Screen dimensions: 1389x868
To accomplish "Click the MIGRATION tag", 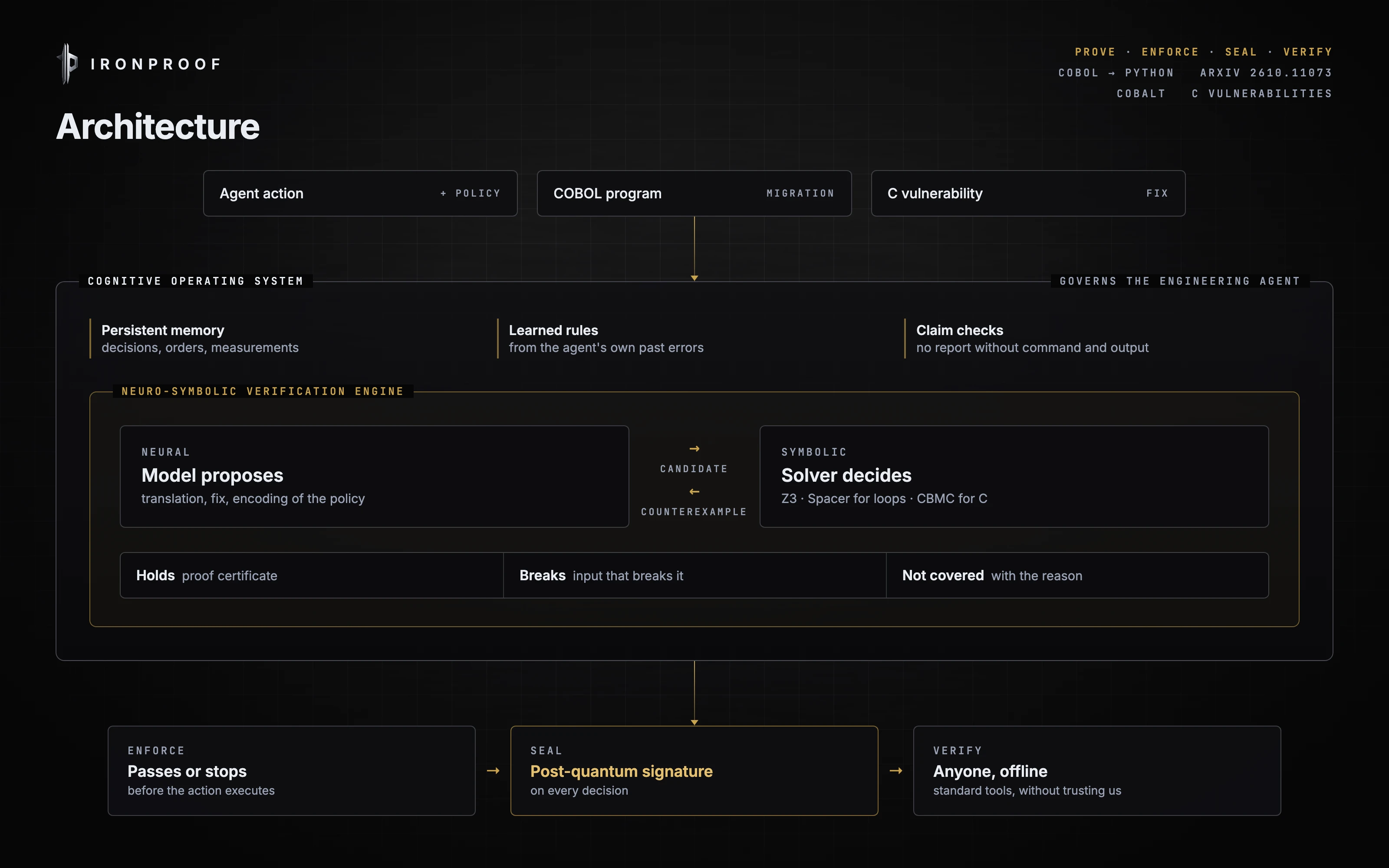I will pos(801,194).
